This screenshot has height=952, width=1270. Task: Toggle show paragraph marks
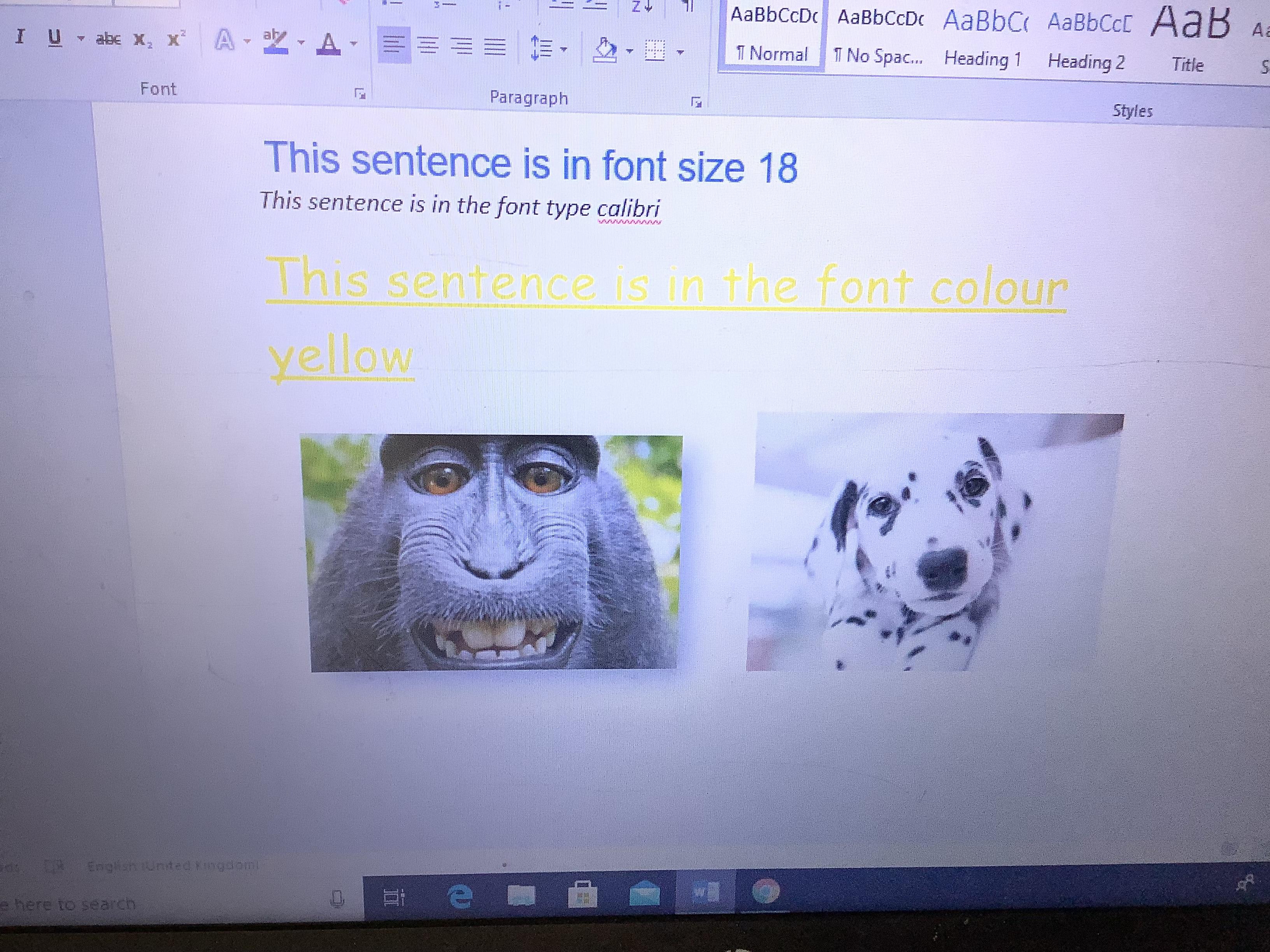pyautogui.click(x=688, y=6)
